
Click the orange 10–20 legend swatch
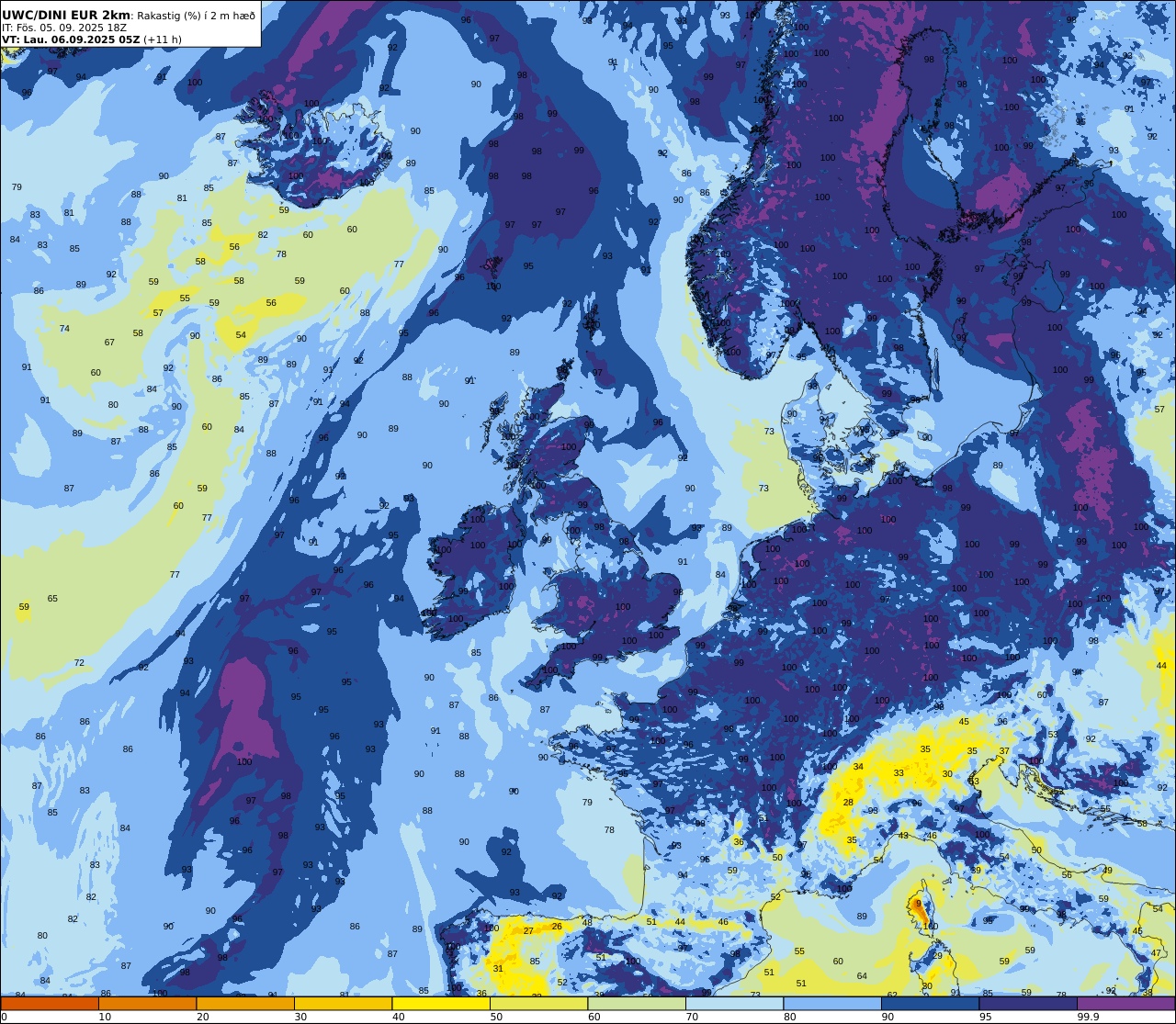pyautogui.click(x=147, y=1004)
